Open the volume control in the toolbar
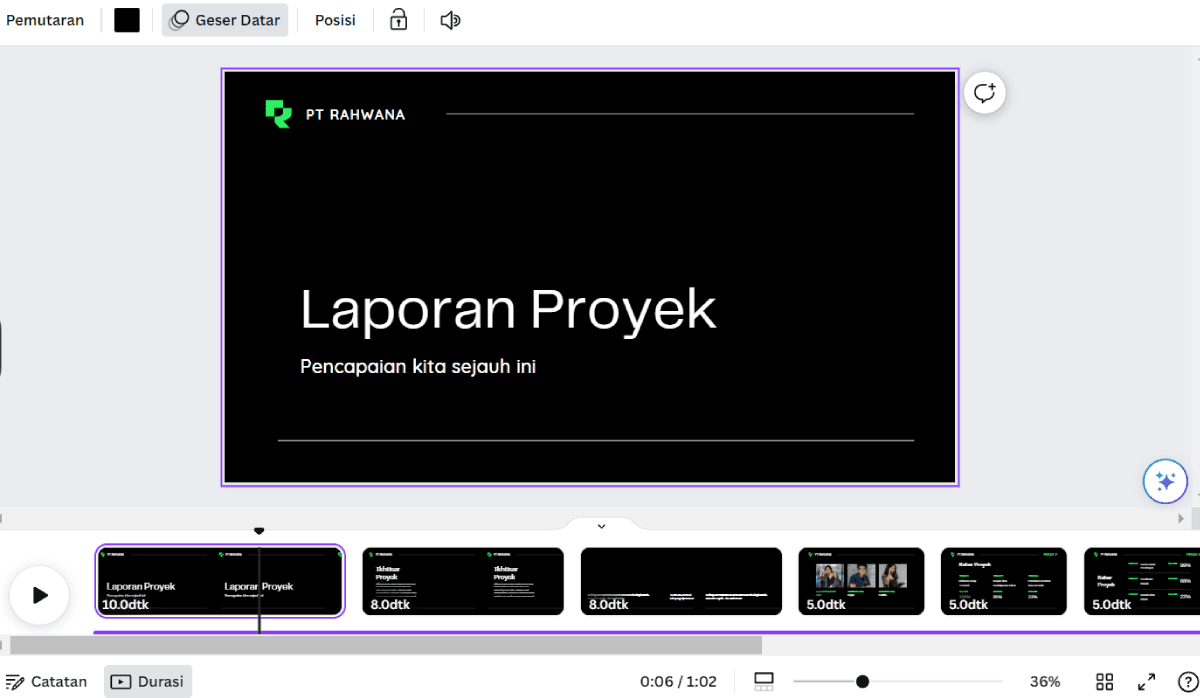1200x698 pixels. click(449, 19)
